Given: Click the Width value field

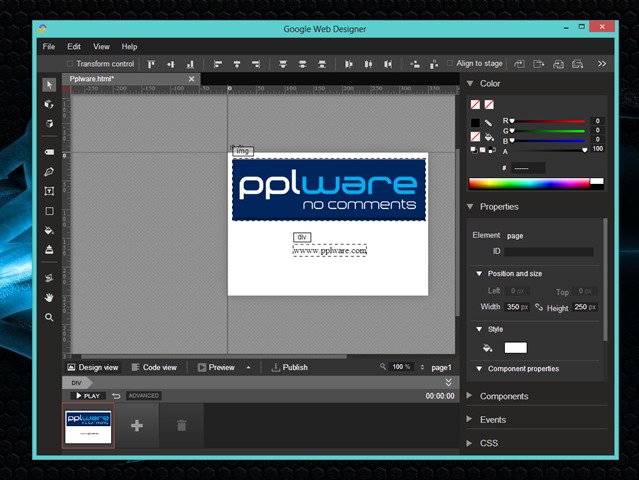Looking at the screenshot, I should click(x=517, y=307).
